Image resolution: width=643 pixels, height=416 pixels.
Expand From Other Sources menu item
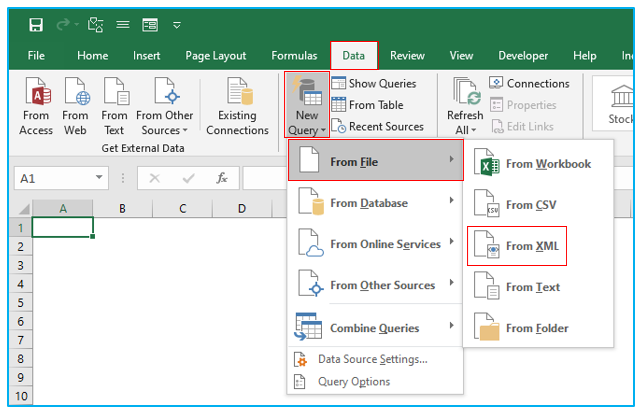click(376, 285)
